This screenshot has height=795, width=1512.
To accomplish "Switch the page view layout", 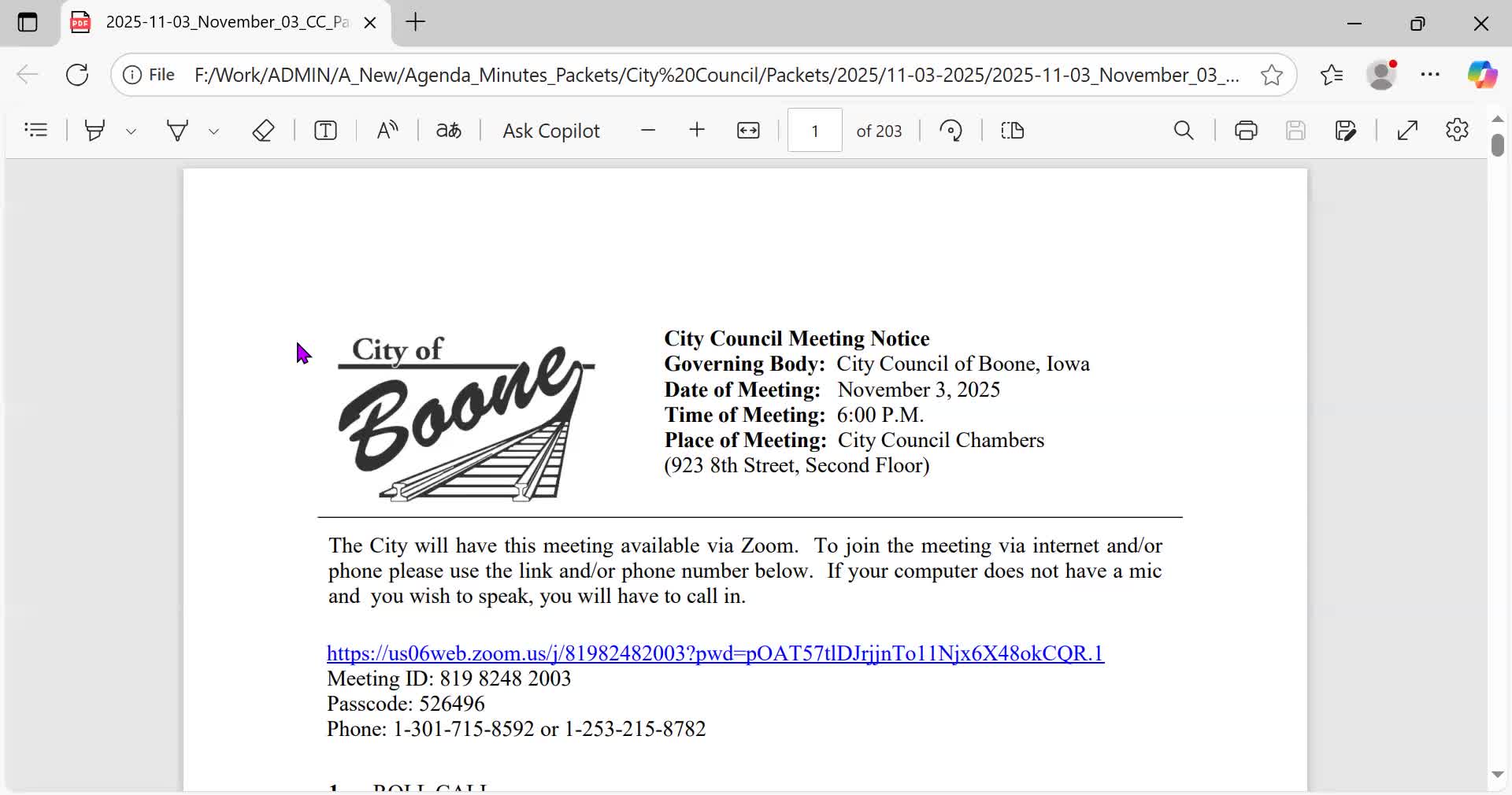I will click(1013, 131).
